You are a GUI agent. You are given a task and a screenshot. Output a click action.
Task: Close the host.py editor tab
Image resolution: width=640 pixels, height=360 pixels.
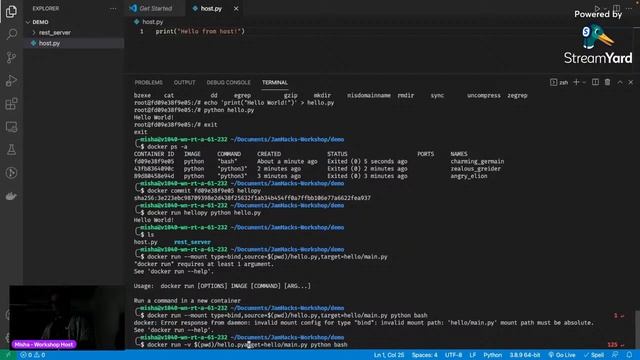236,8
